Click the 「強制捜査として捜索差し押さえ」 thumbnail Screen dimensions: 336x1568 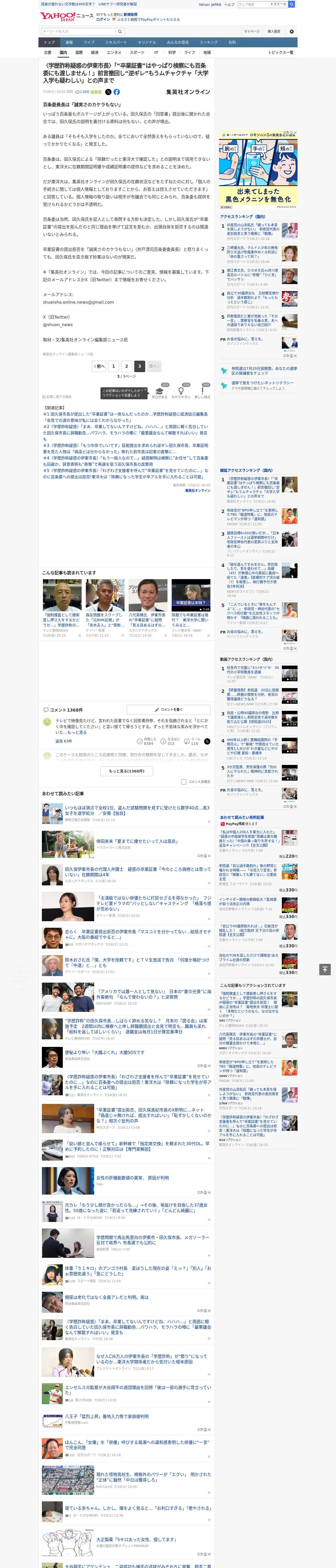[x=62, y=595]
